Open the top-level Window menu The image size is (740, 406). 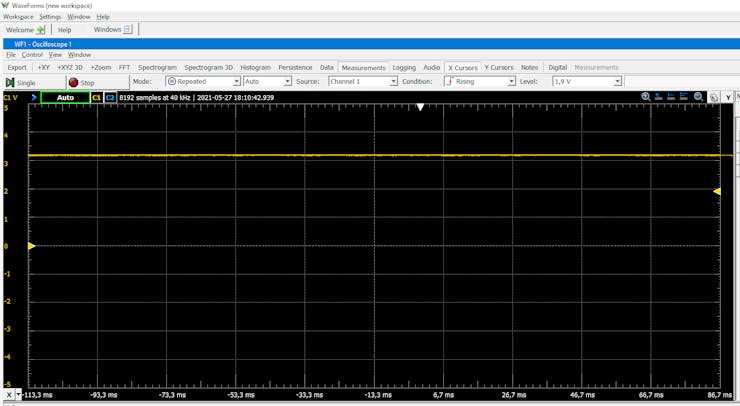pyautogui.click(x=78, y=17)
